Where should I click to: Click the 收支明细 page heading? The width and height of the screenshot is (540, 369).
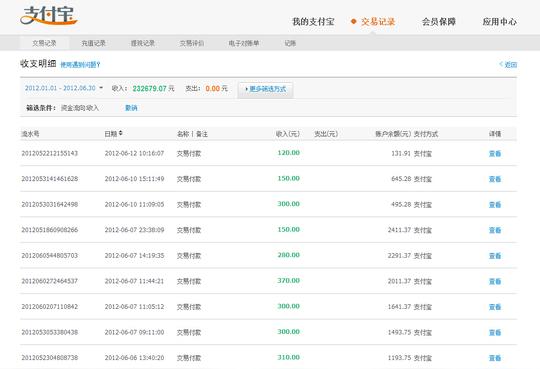point(38,63)
